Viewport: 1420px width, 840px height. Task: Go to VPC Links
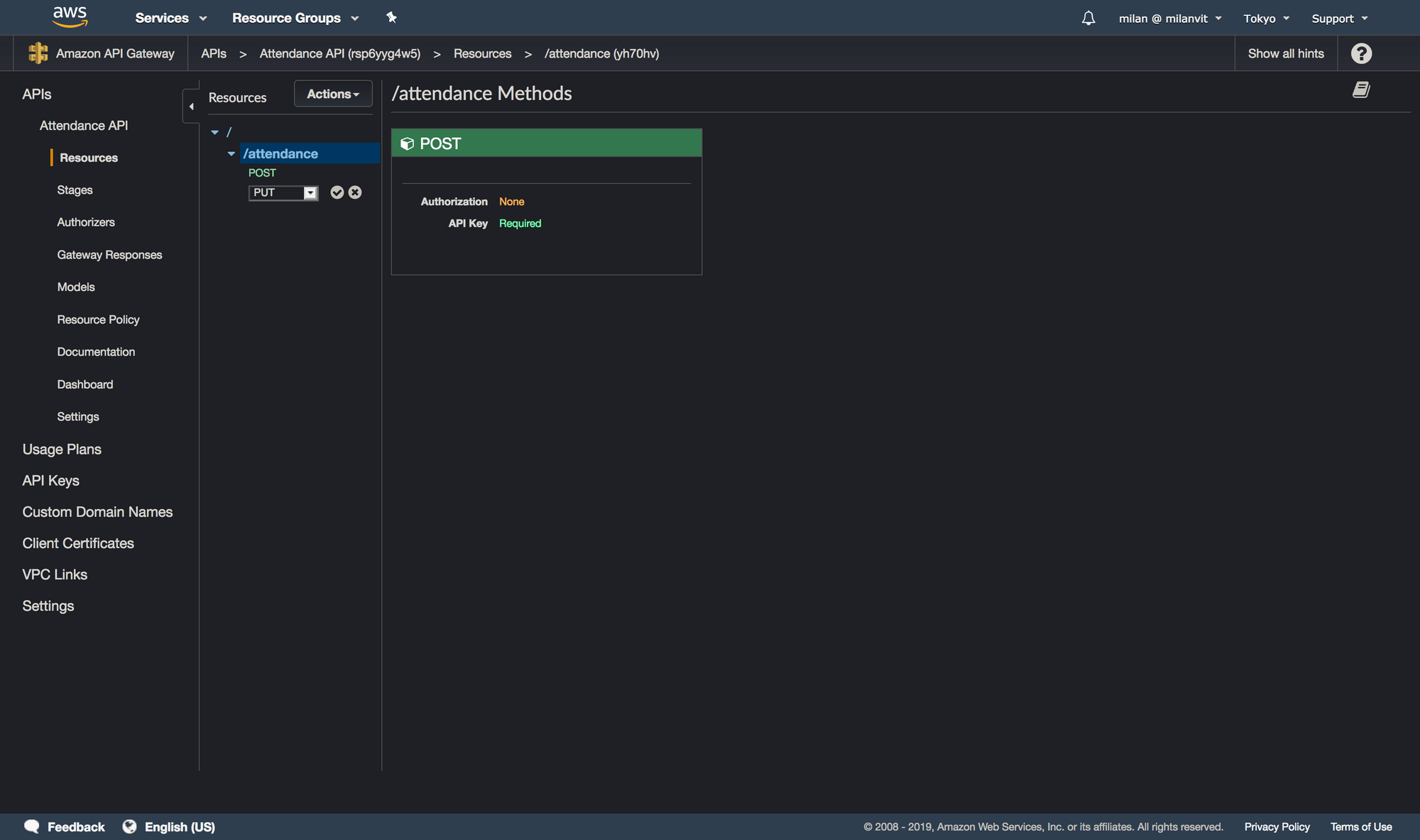click(55, 574)
